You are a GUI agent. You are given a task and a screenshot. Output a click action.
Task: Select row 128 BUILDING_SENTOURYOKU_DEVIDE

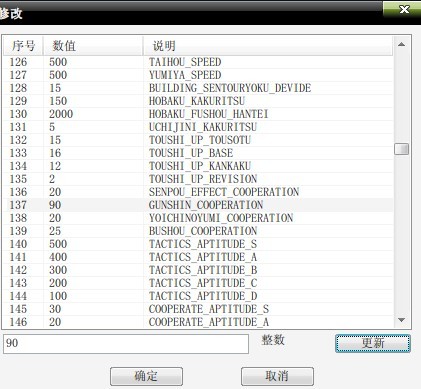(x=198, y=88)
